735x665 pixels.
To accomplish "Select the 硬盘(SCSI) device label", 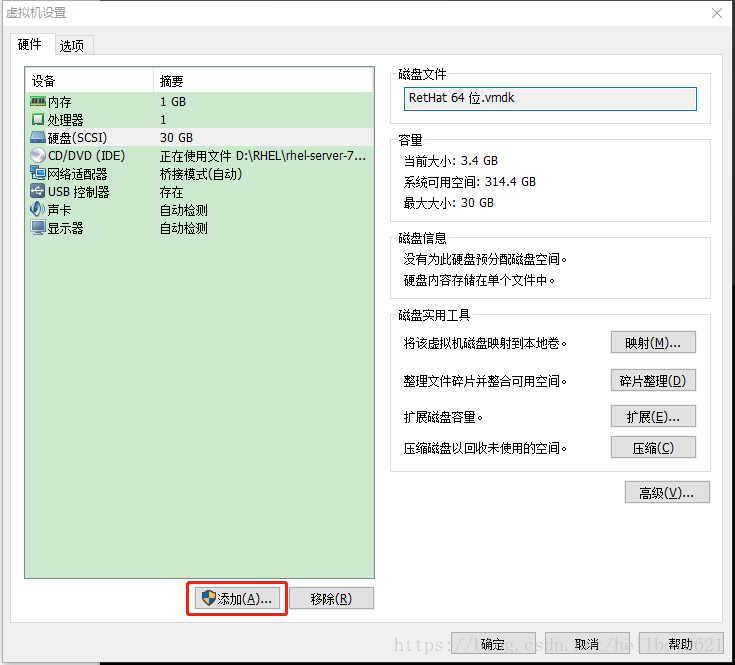I will [x=77, y=138].
